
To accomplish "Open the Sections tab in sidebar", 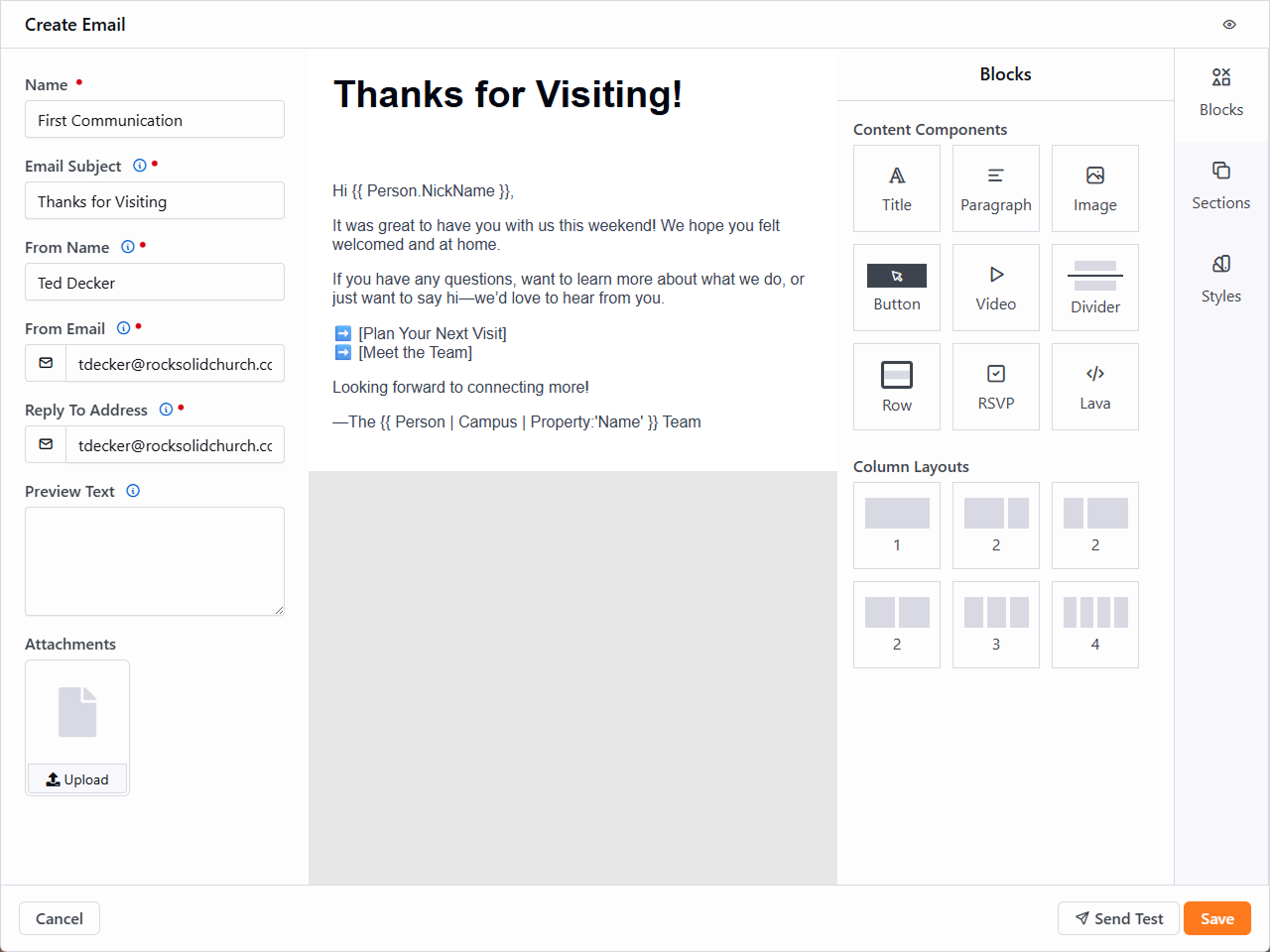I will click(1220, 185).
